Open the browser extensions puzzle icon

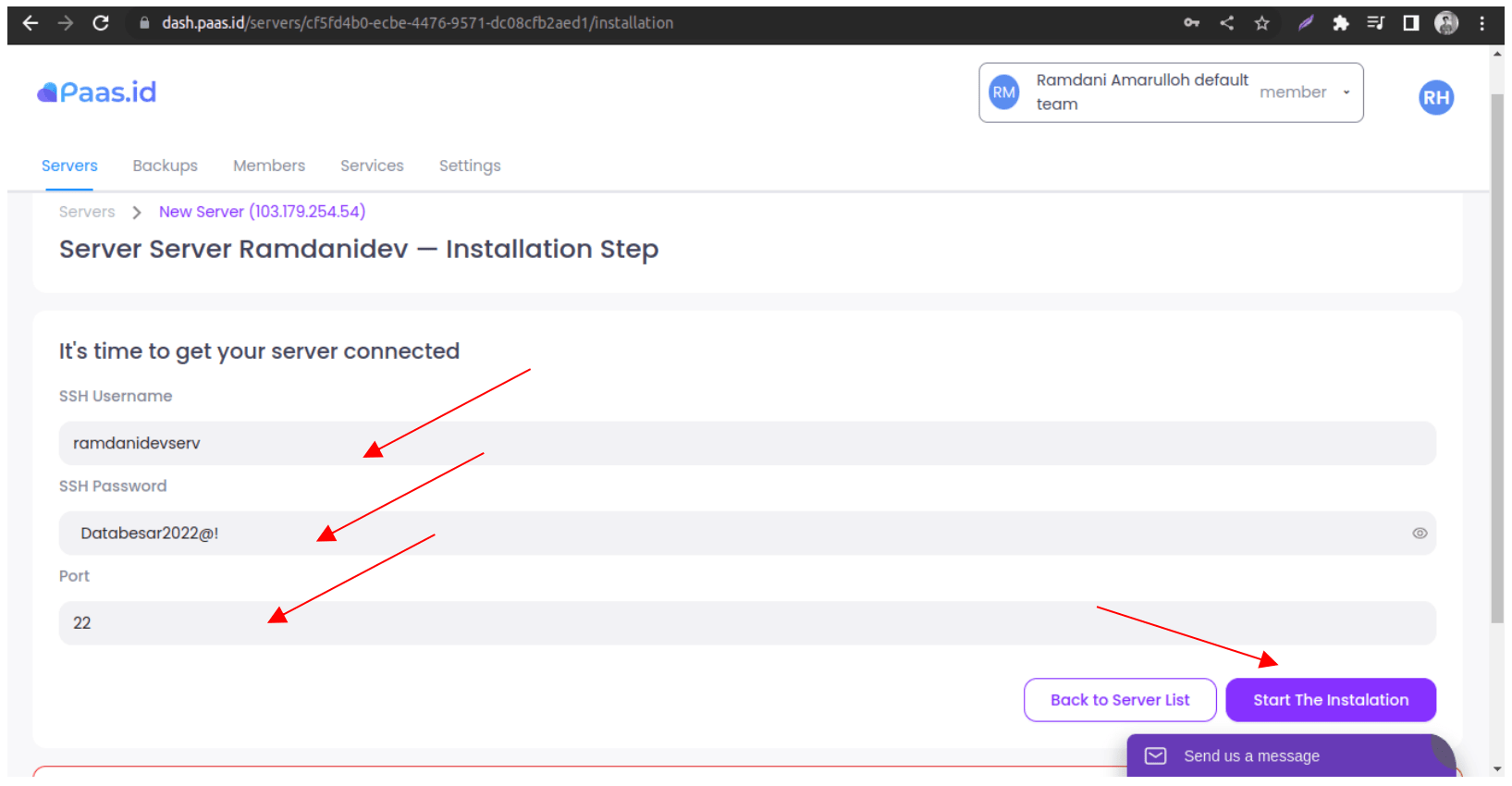pyautogui.click(x=1340, y=23)
